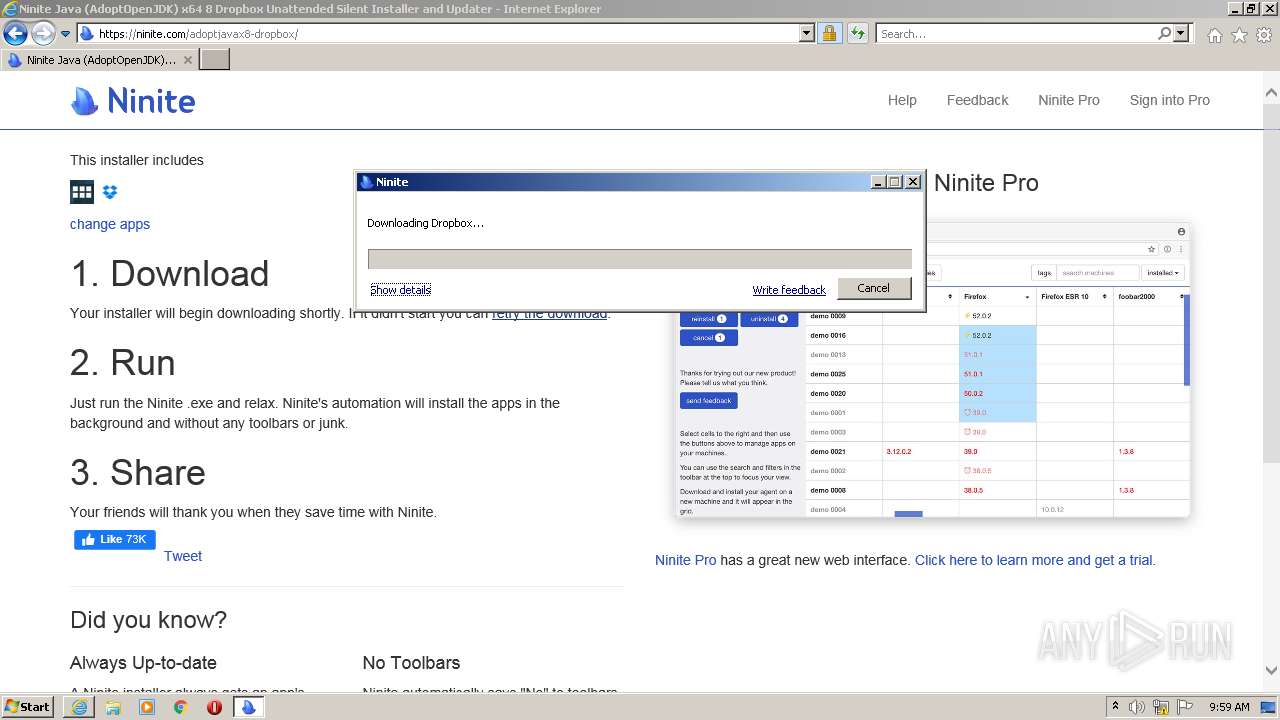Follow the change apps link

coord(110,224)
